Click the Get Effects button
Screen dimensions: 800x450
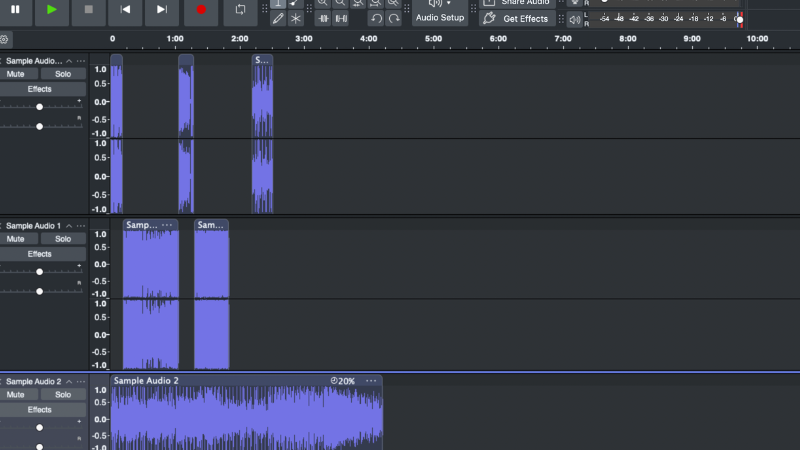[x=517, y=19]
